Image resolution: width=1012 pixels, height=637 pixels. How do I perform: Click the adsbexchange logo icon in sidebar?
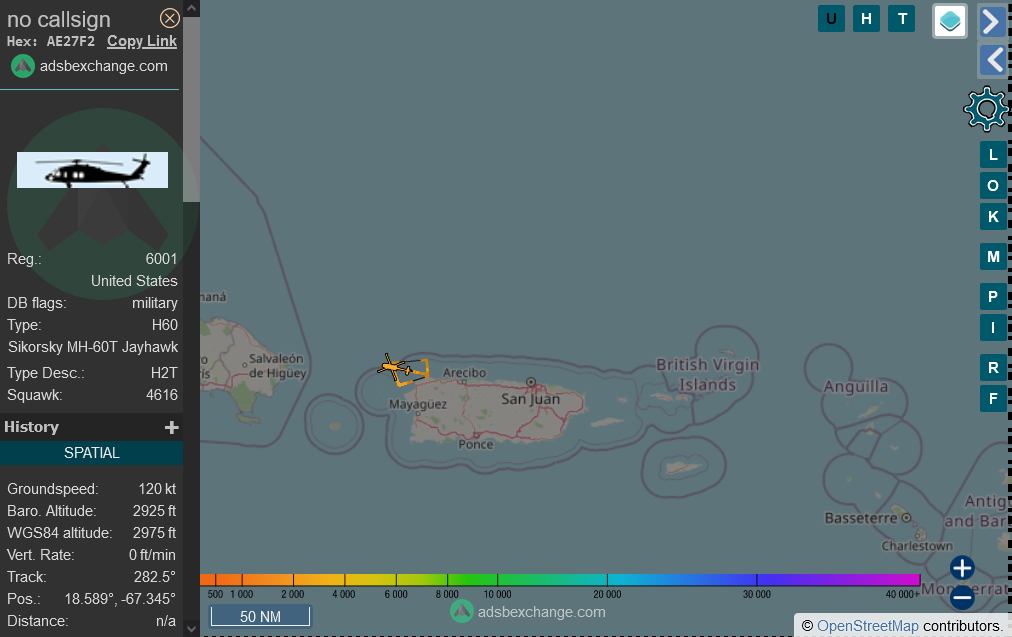pos(23,66)
